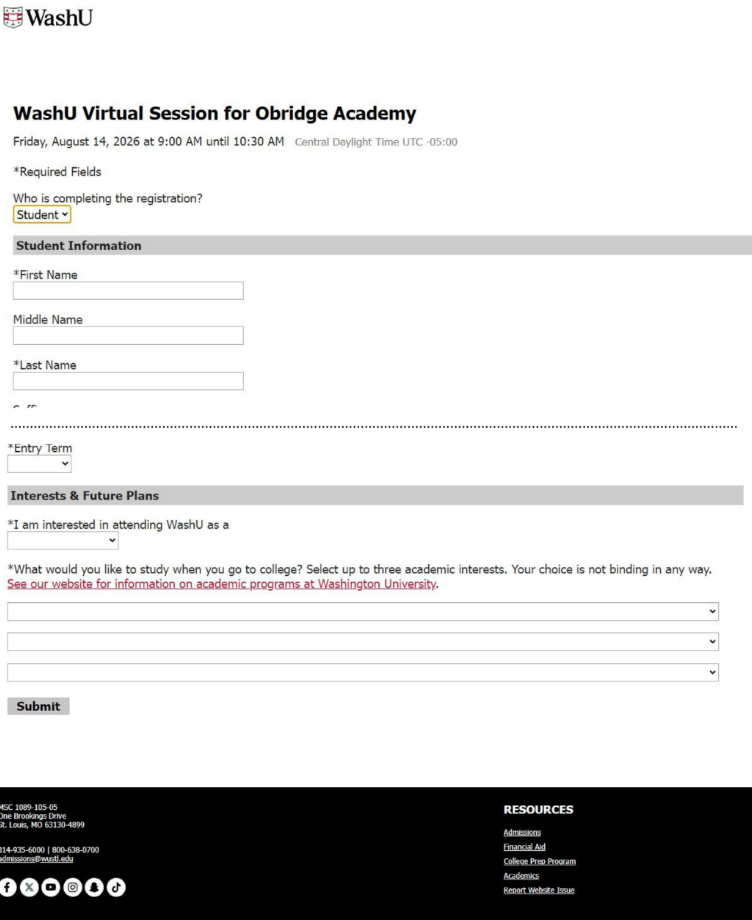Follow the academic programs website link
752x920 pixels.
click(x=222, y=584)
